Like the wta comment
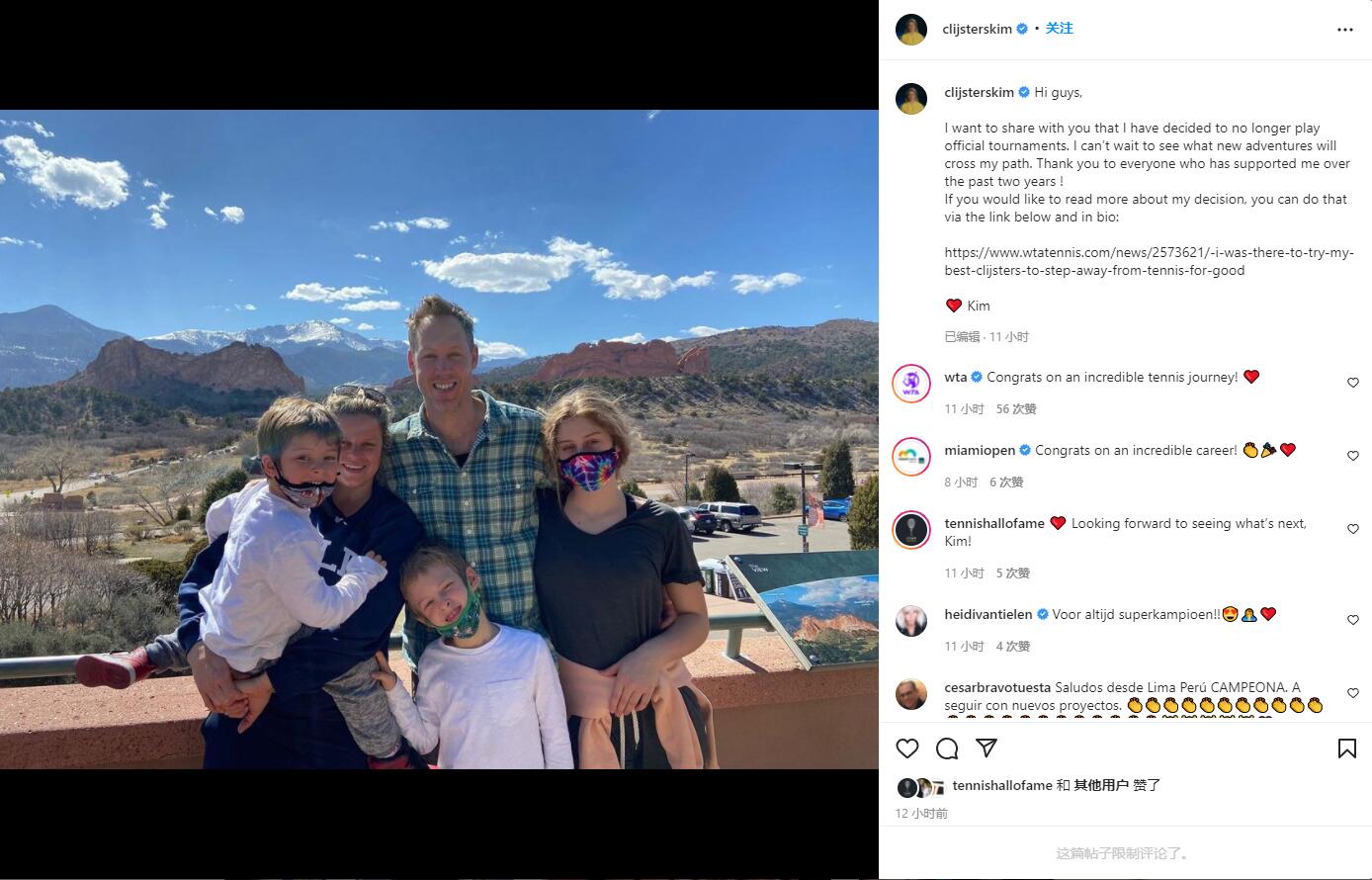1372x880 pixels. coord(1353,383)
